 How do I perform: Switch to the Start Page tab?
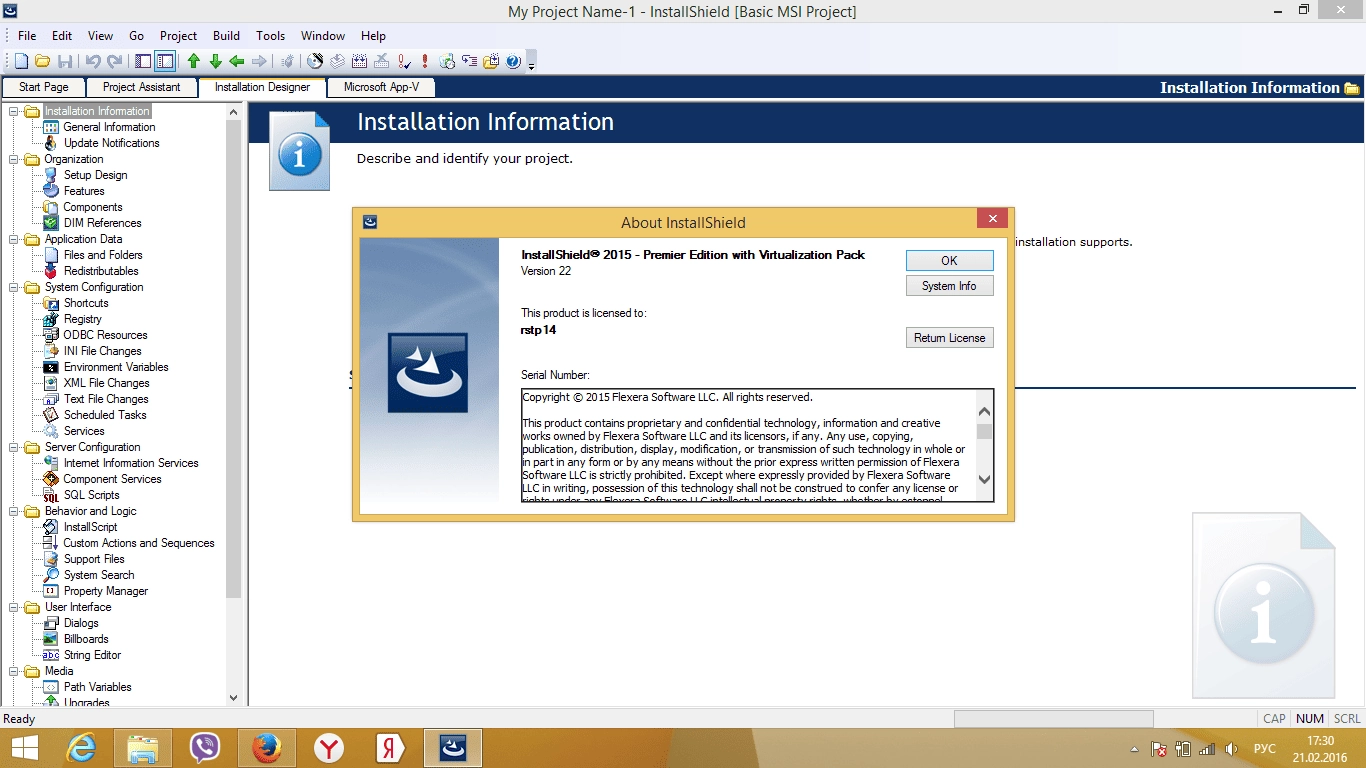44,87
